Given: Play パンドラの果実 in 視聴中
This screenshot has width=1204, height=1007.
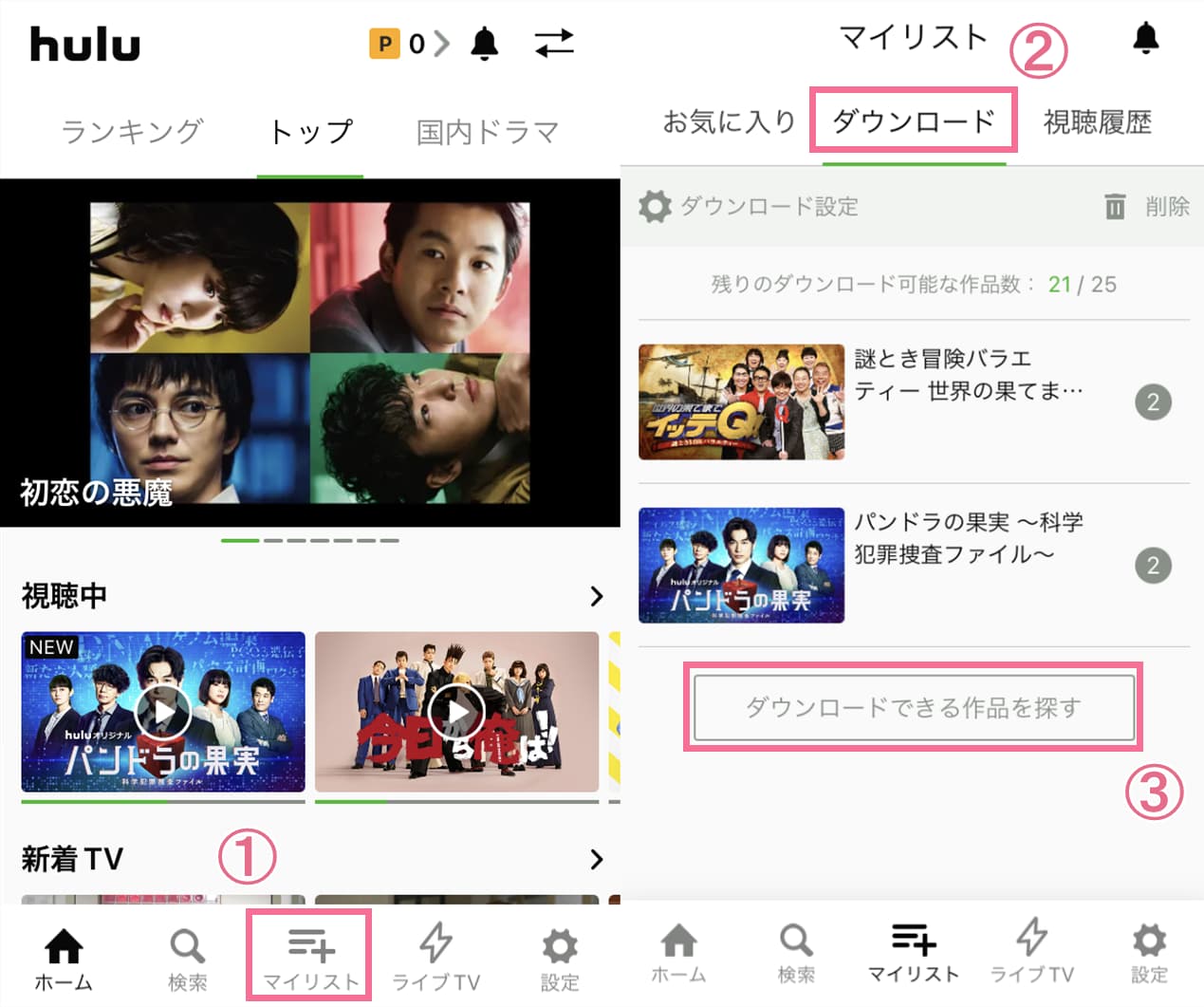Looking at the screenshot, I should point(163,712).
